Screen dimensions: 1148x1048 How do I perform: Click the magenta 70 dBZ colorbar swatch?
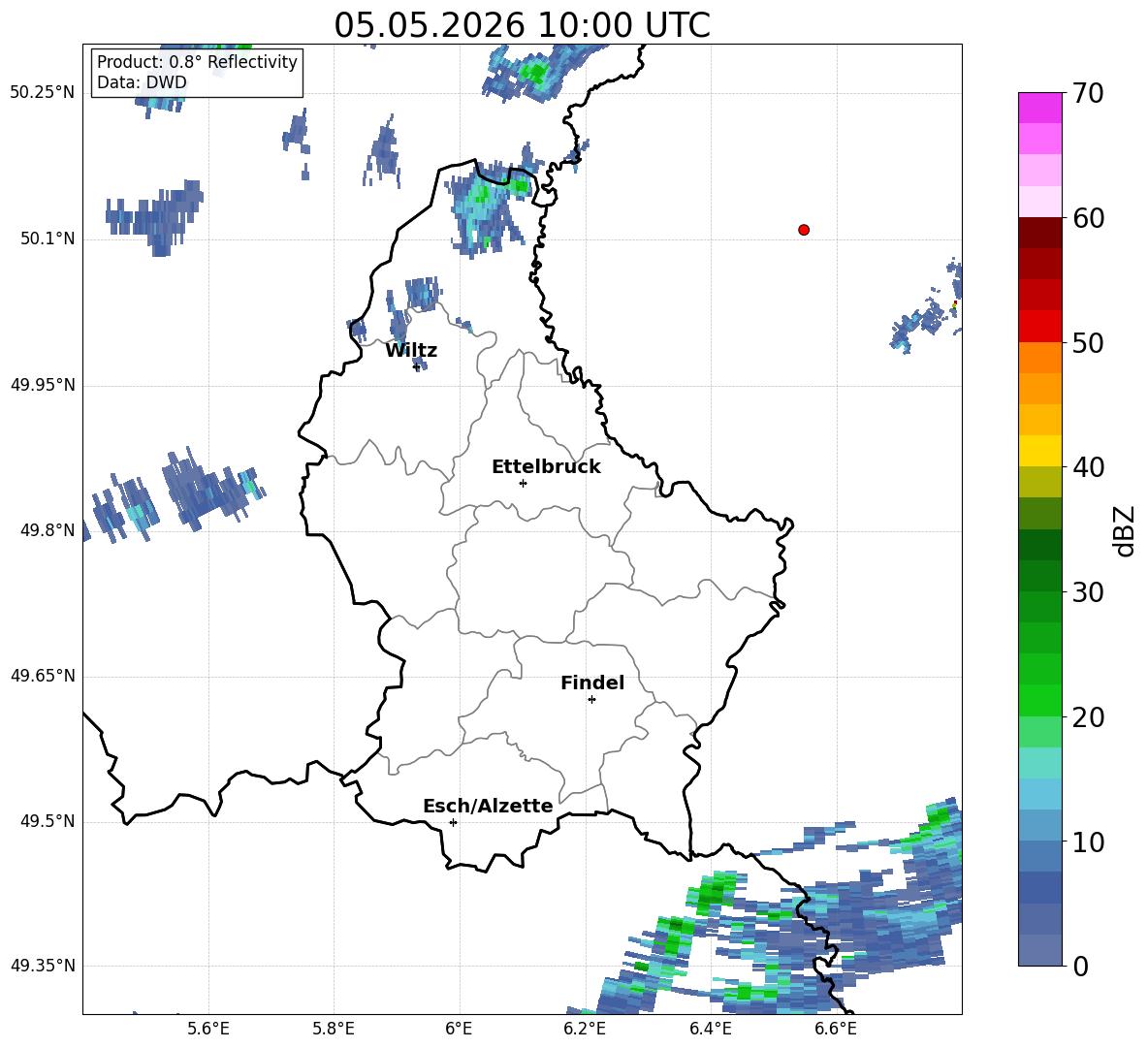[1039, 108]
